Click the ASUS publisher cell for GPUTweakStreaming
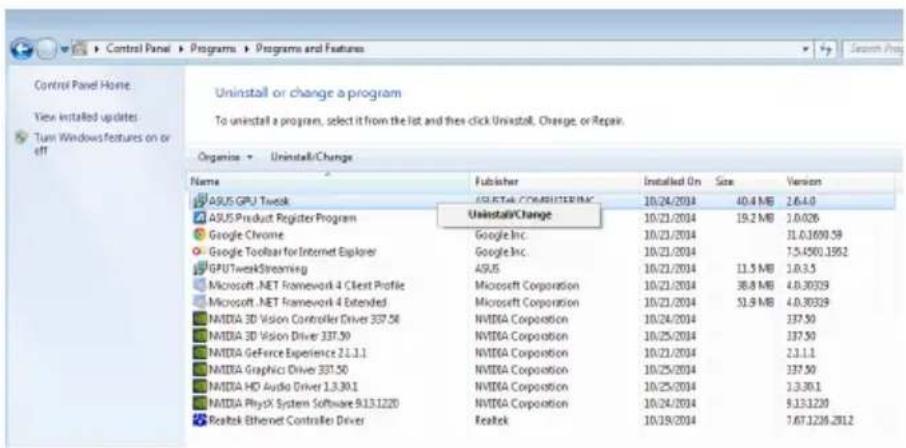The width and height of the screenshot is (906, 448). coord(487,269)
